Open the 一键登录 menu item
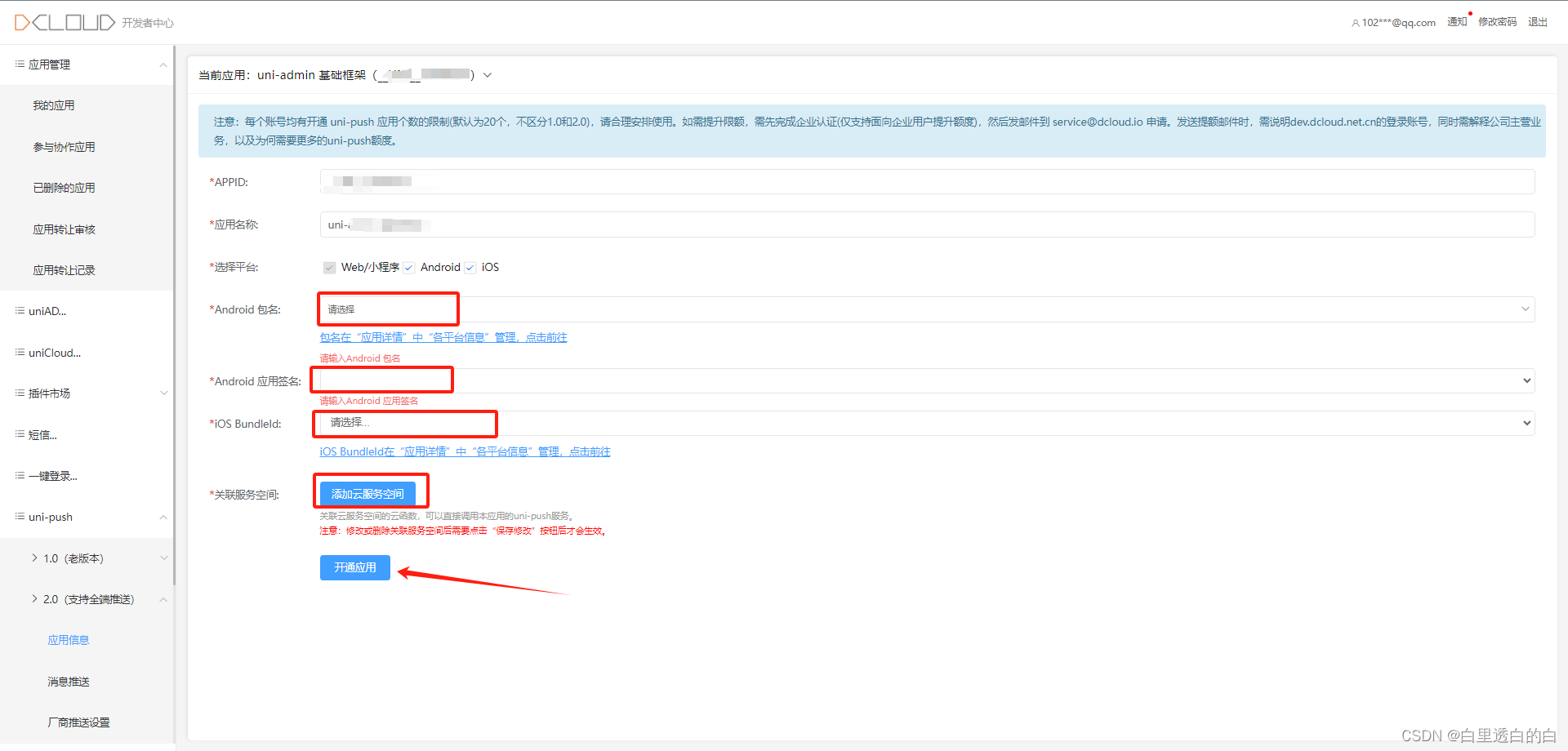The image size is (1568, 751). pyautogui.click(x=53, y=476)
